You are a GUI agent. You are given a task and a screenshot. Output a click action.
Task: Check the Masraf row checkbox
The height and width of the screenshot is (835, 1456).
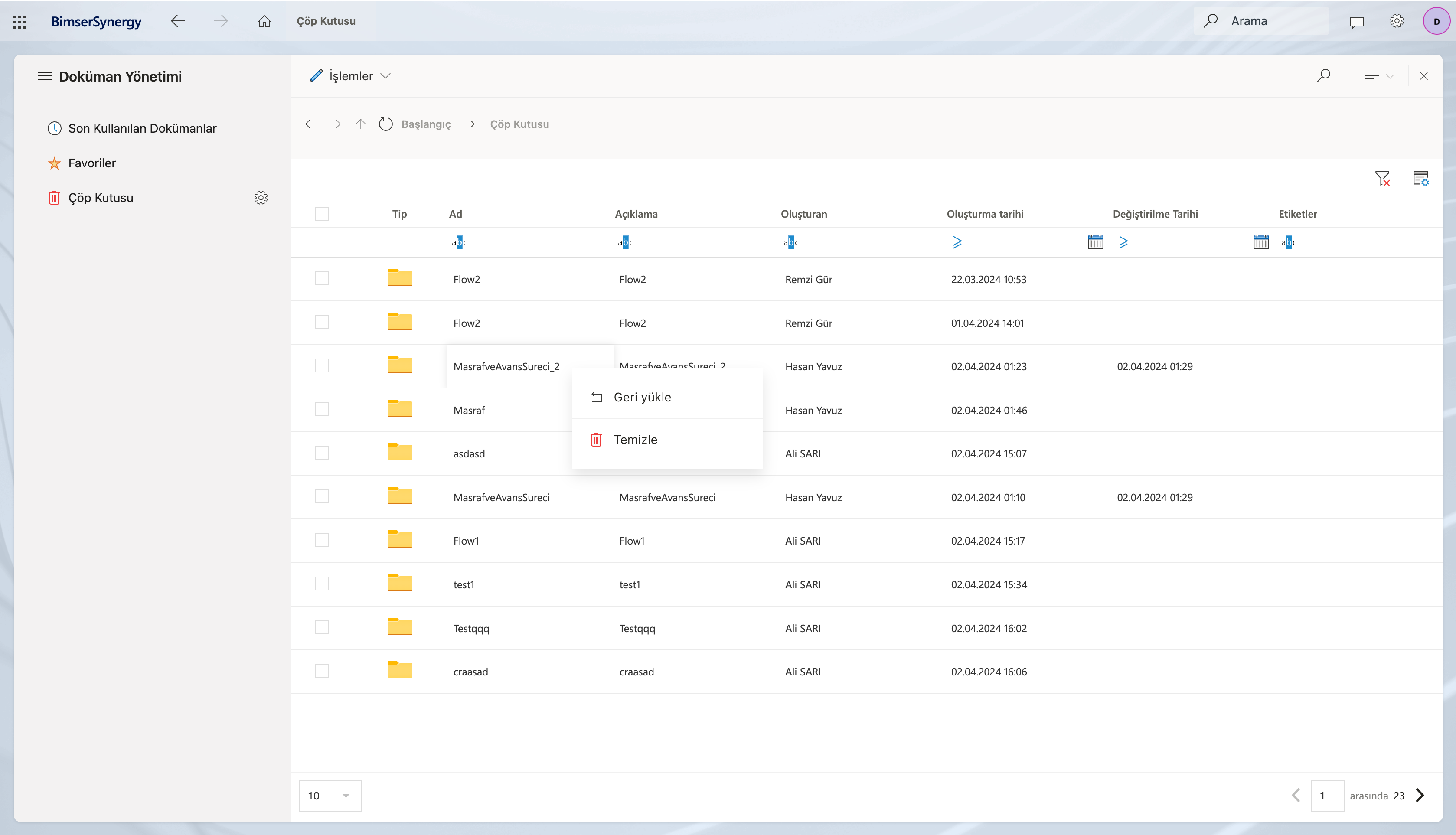322,409
